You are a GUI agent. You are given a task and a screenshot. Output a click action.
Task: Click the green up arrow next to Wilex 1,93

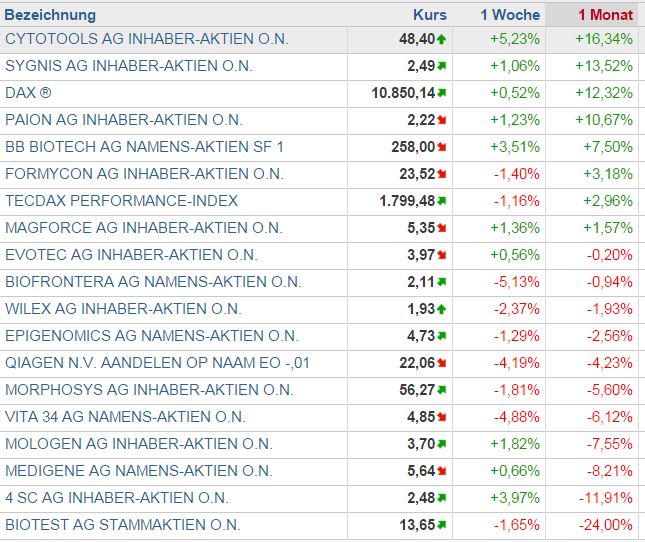point(441,309)
